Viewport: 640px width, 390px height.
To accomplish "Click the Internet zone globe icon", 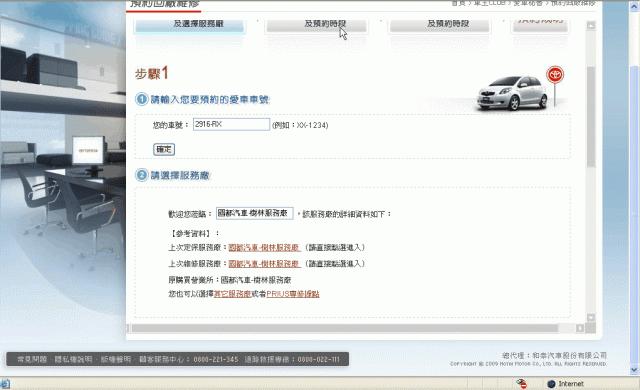I will click(x=551, y=384).
